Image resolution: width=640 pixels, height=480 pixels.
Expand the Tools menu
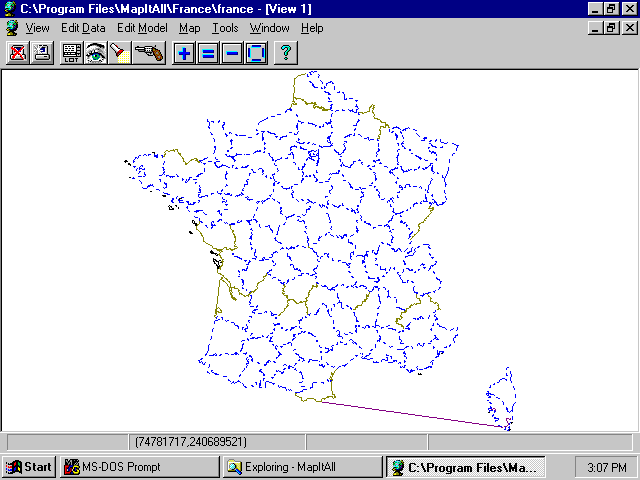point(225,28)
